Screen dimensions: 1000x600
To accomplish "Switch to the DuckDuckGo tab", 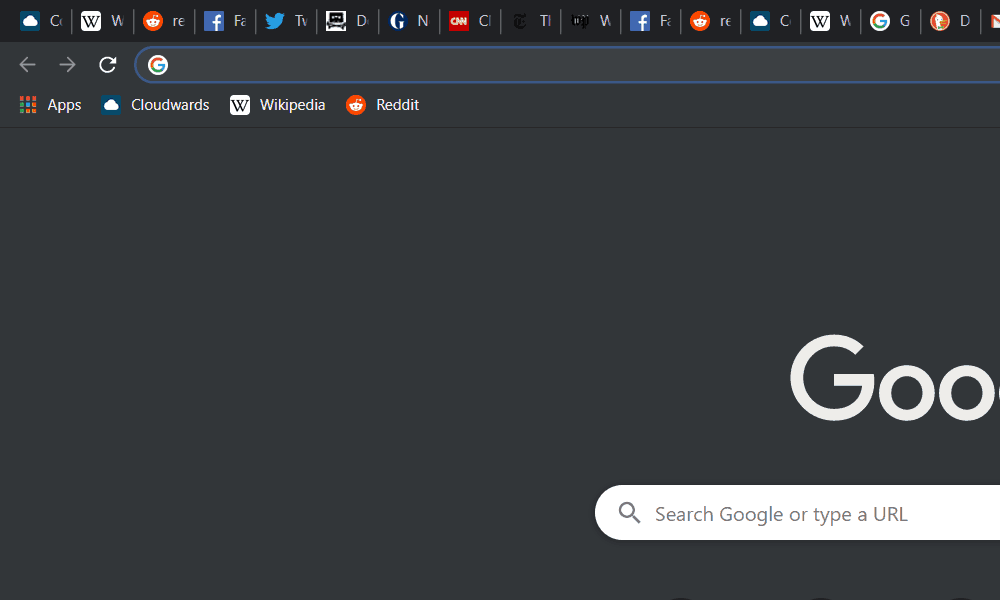I will click(950, 21).
